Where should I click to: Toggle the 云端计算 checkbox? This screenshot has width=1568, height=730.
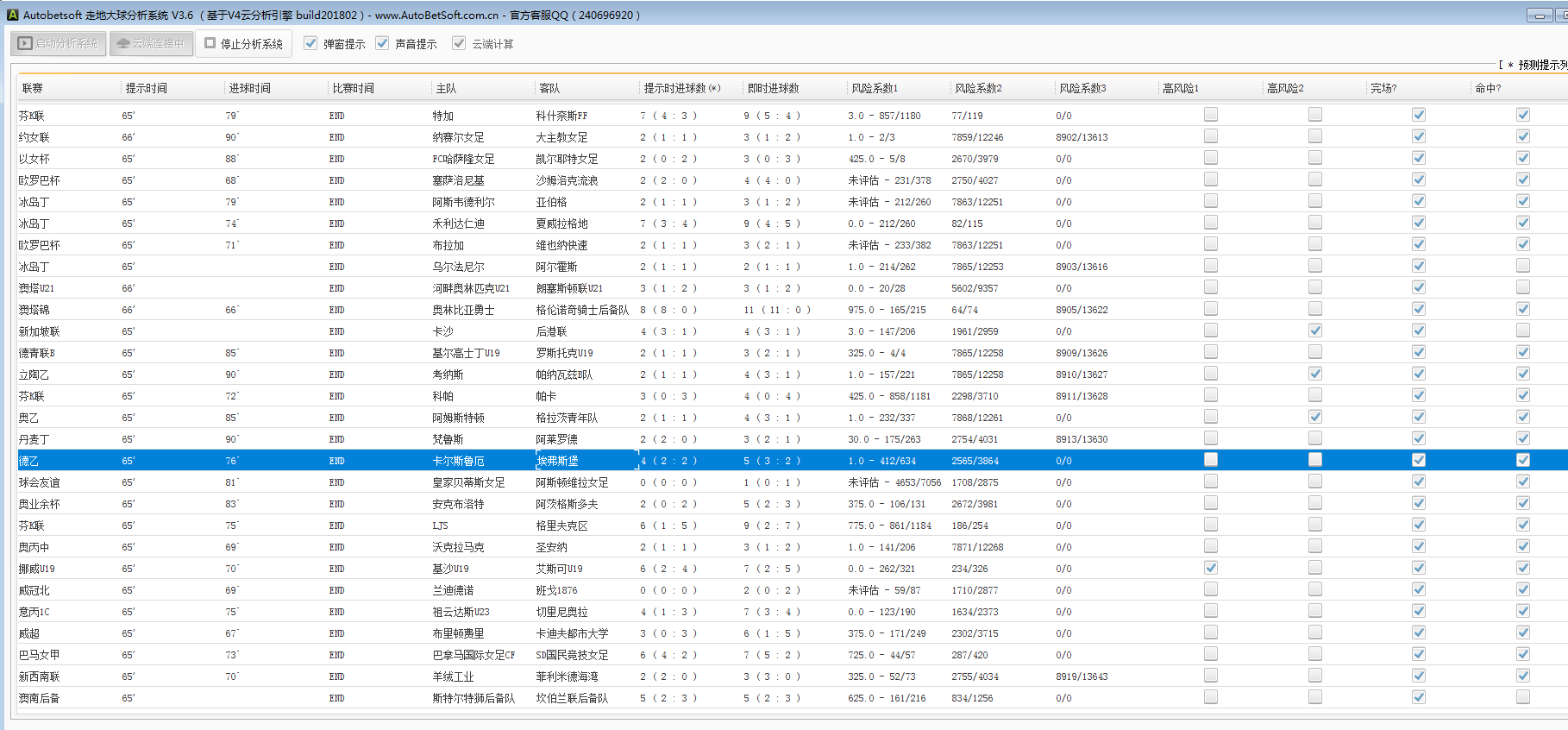[x=459, y=43]
